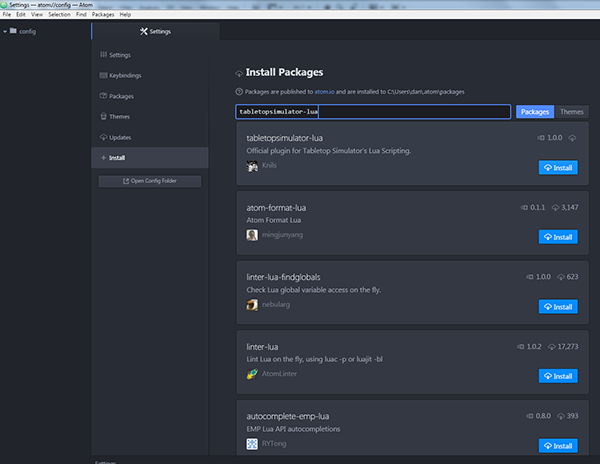Install the tabletopsimulator-lua package
The height and width of the screenshot is (464, 600).
[x=558, y=168]
